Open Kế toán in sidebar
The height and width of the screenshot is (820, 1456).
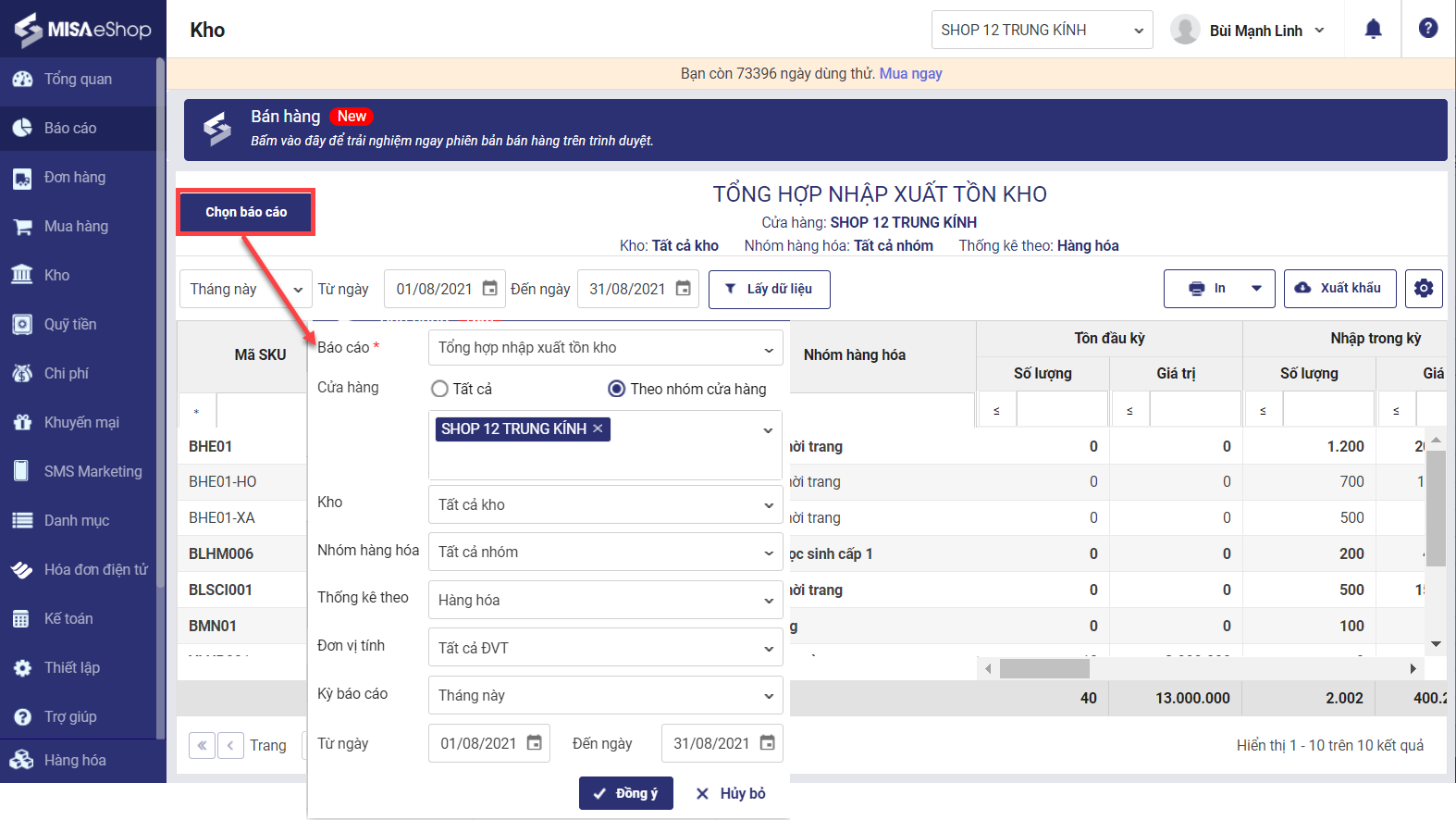(x=78, y=618)
